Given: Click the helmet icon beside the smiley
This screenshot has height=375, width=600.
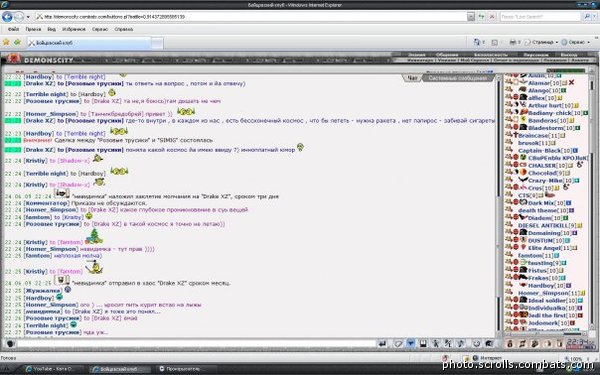Looking at the screenshot, I should (489, 344).
